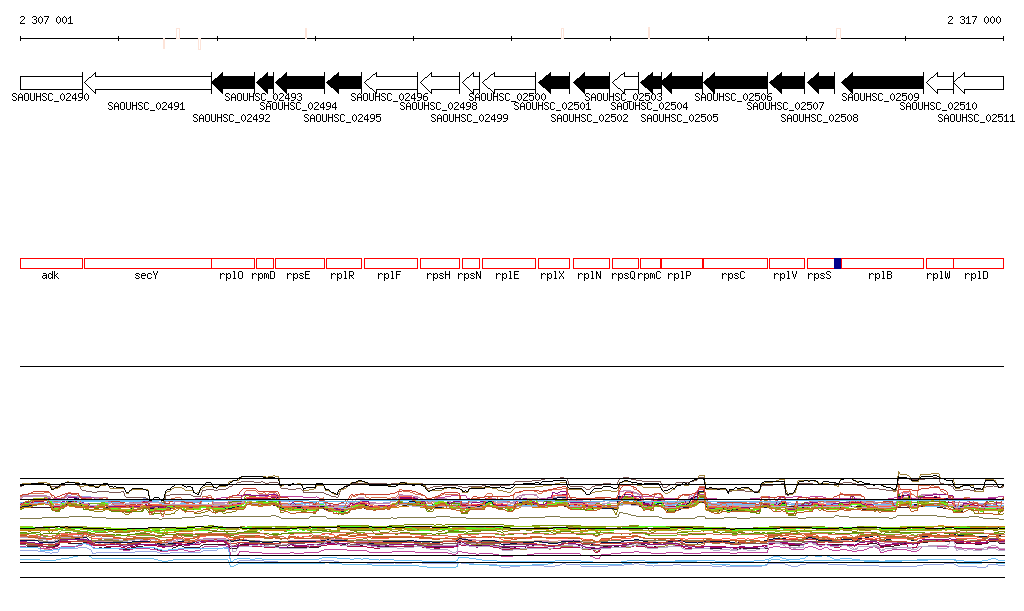Screen dimensions: 1024x611
Task: Click the 'SAOUHSC_02505' text label
Action: point(679,118)
